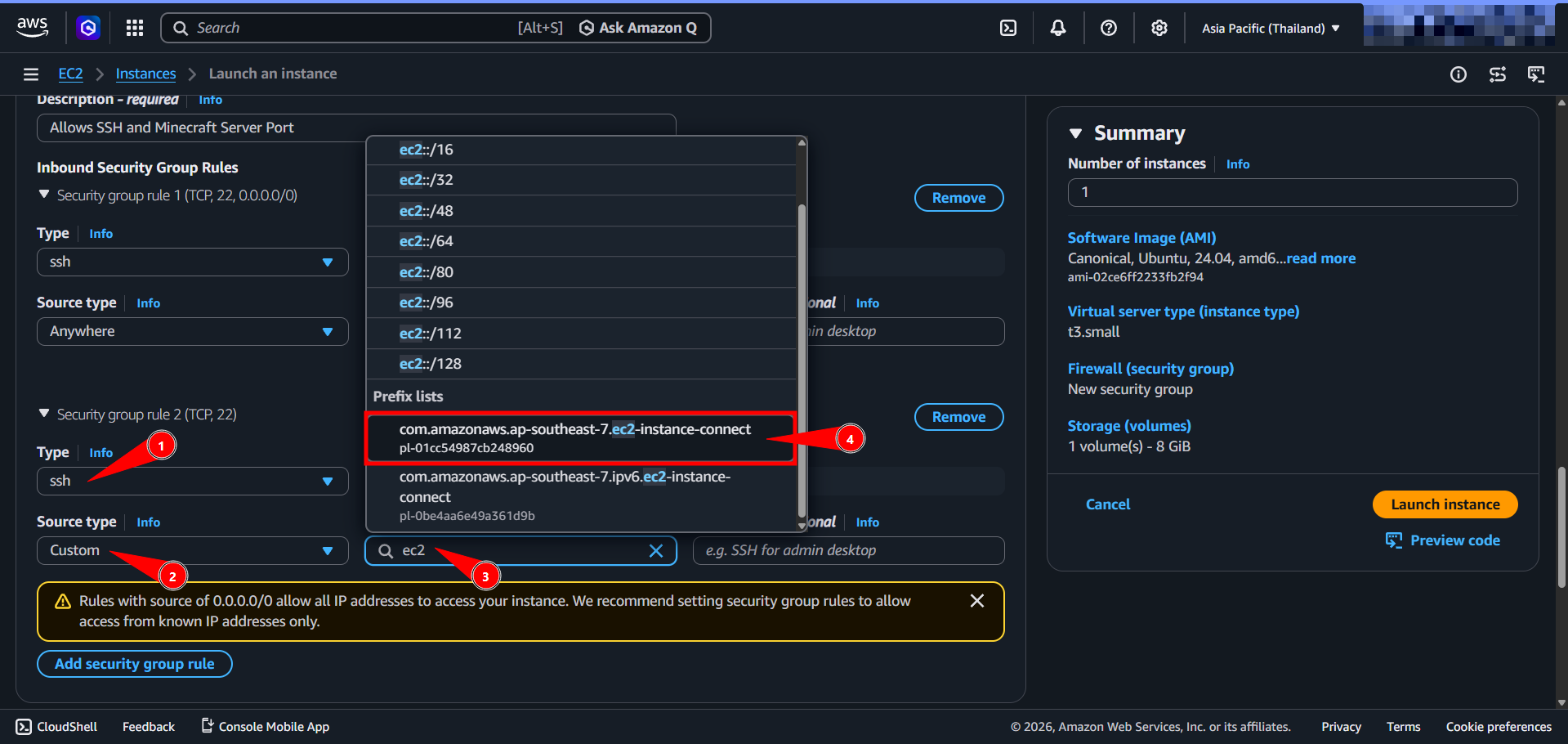Open the Amazon Q console icon
1568x744 pixels.
point(88,28)
